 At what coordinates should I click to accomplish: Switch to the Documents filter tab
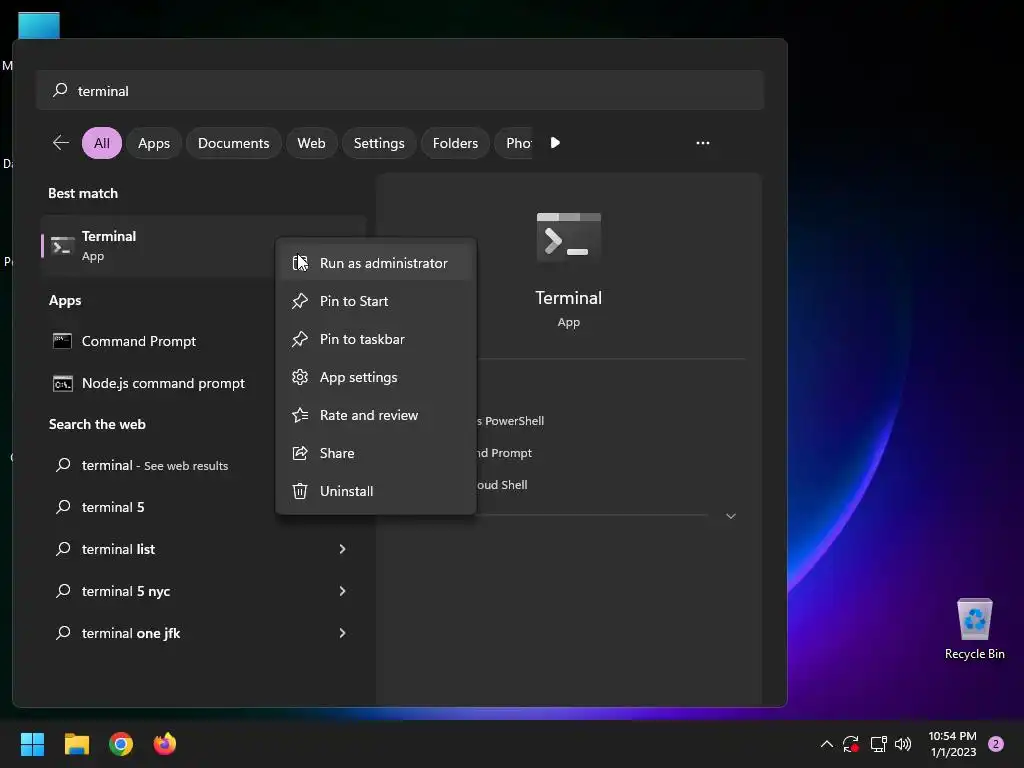(233, 143)
